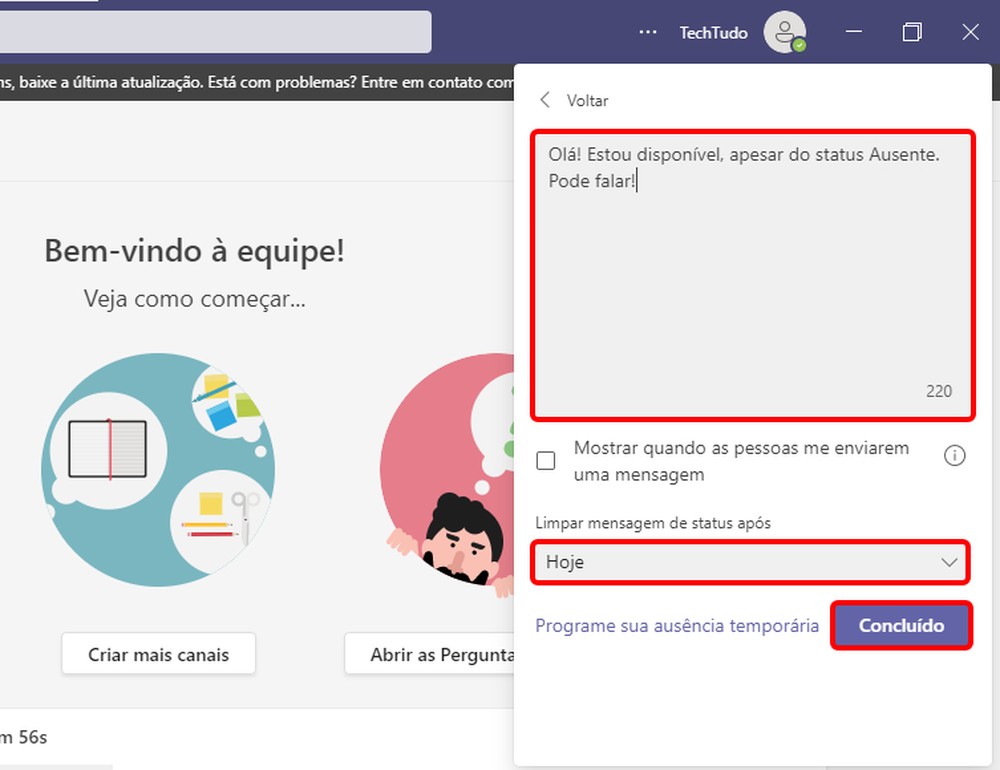Open the three-dot options menu
Viewport: 1000px width, 770px height.
(x=648, y=32)
